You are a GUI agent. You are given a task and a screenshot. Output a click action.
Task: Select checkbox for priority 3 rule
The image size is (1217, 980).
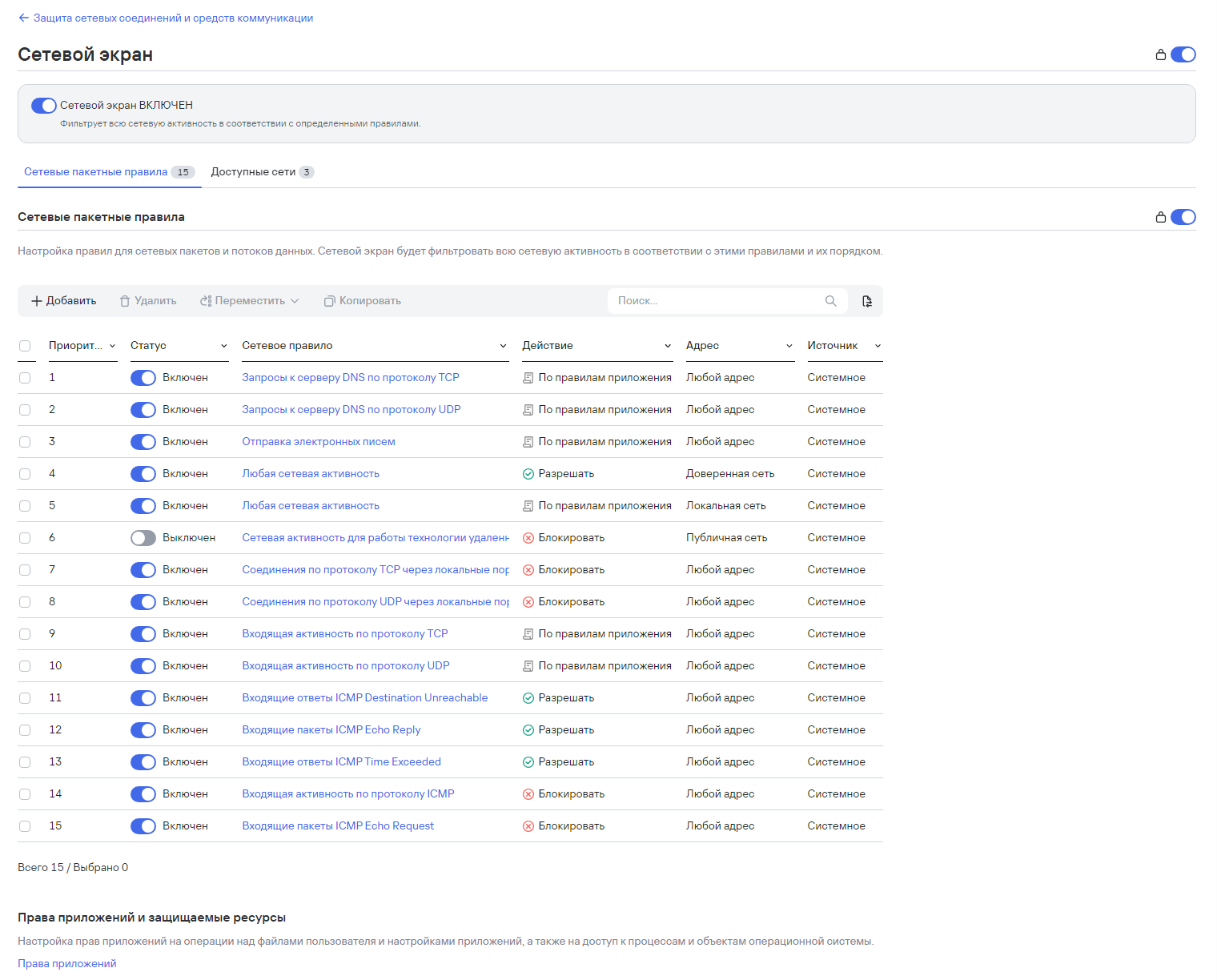[x=25, y=442]
